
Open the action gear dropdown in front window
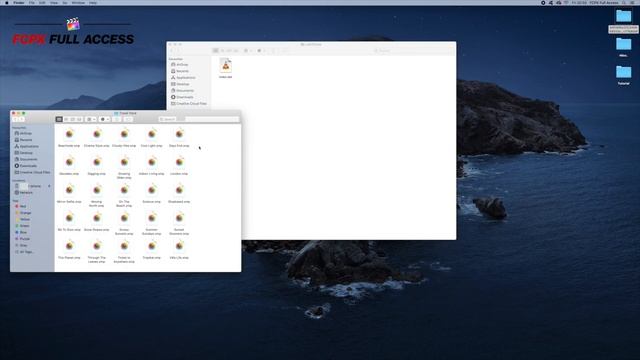click(104, 119)
